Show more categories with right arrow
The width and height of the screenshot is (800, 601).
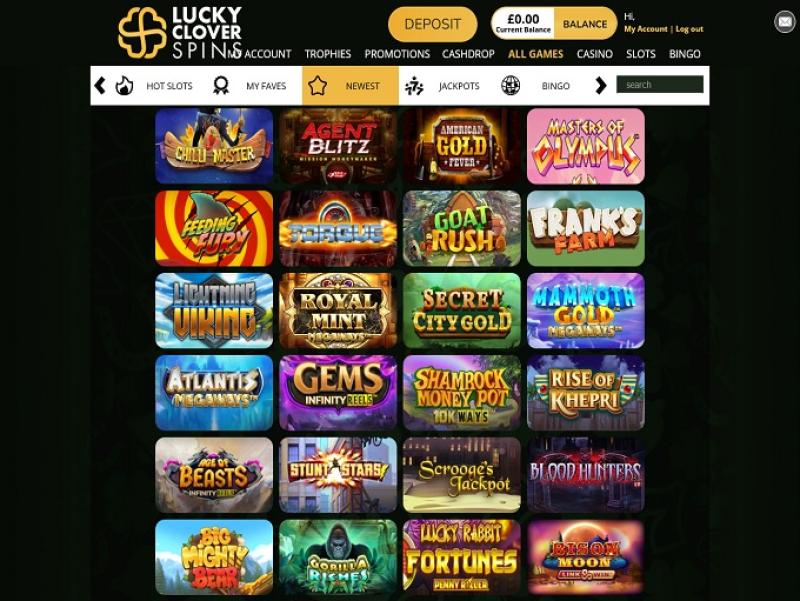tap(601, 86)
